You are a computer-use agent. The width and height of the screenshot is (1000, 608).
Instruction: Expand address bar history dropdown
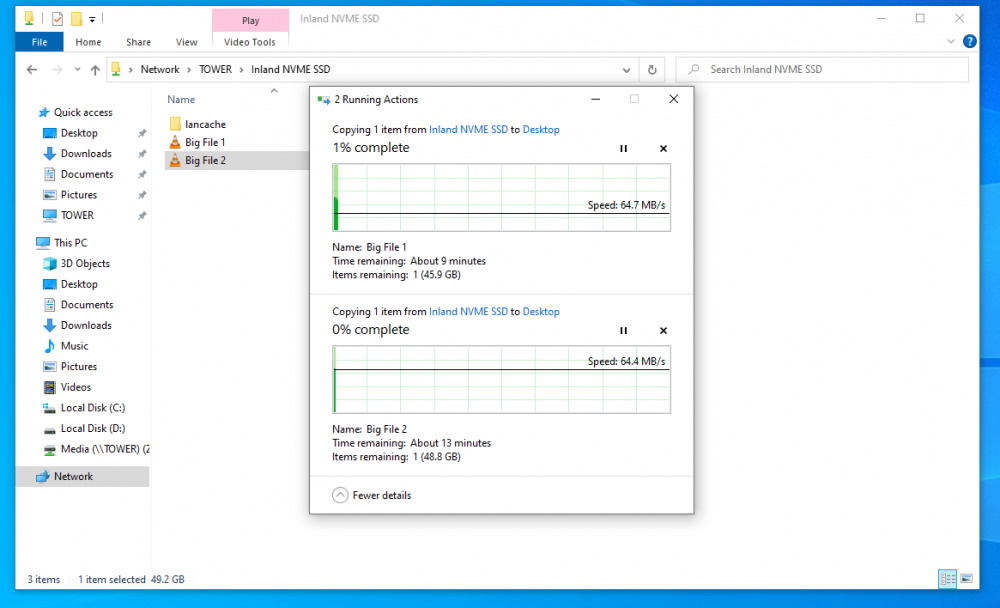coord(626,70)
